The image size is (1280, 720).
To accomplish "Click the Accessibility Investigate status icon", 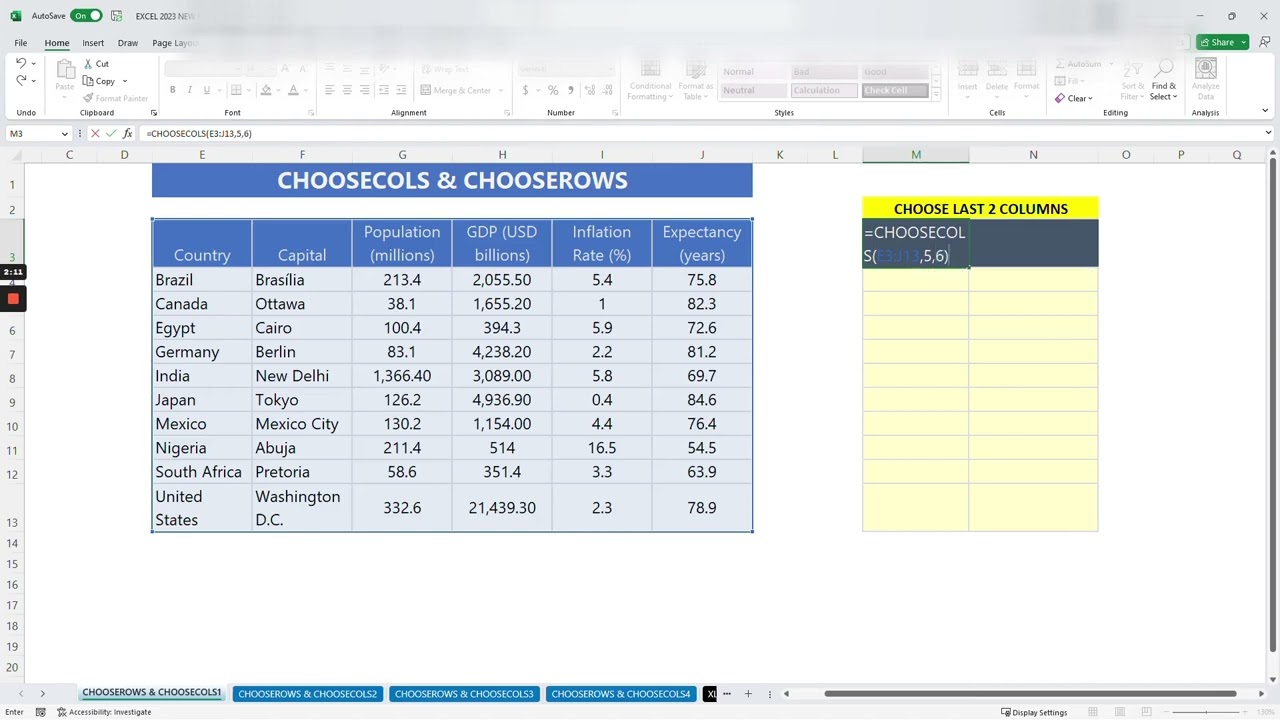I will click(x=62, y=712).
